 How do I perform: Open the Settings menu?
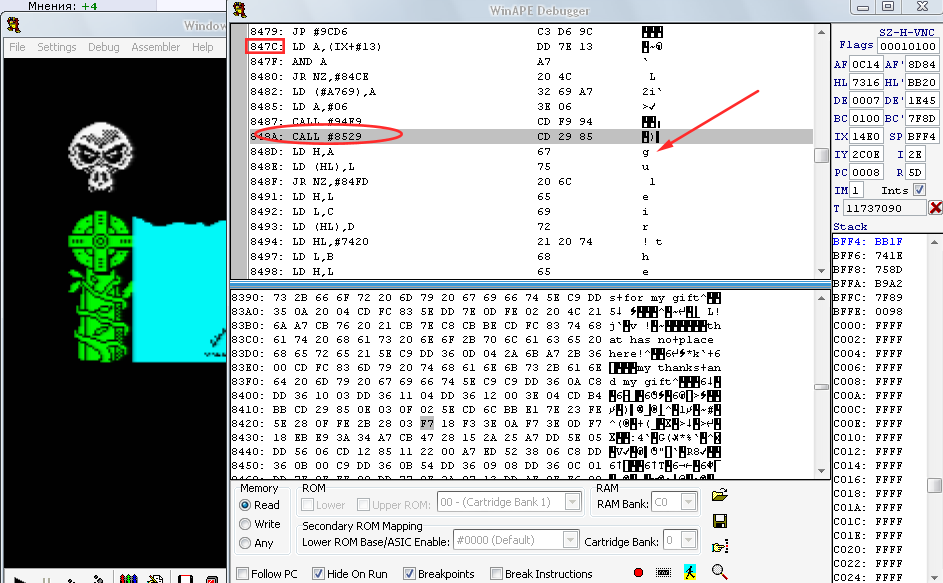[x=57, y=47]
